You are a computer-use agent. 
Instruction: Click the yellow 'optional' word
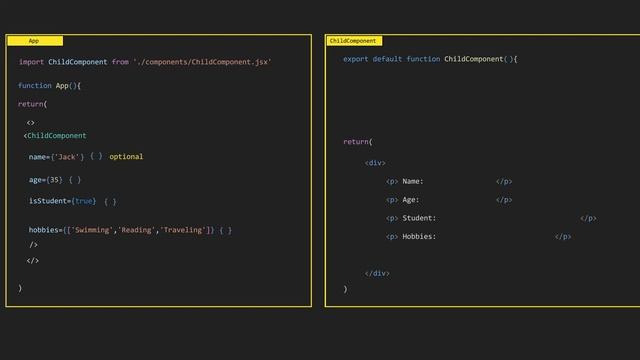[x=126, y=157]
